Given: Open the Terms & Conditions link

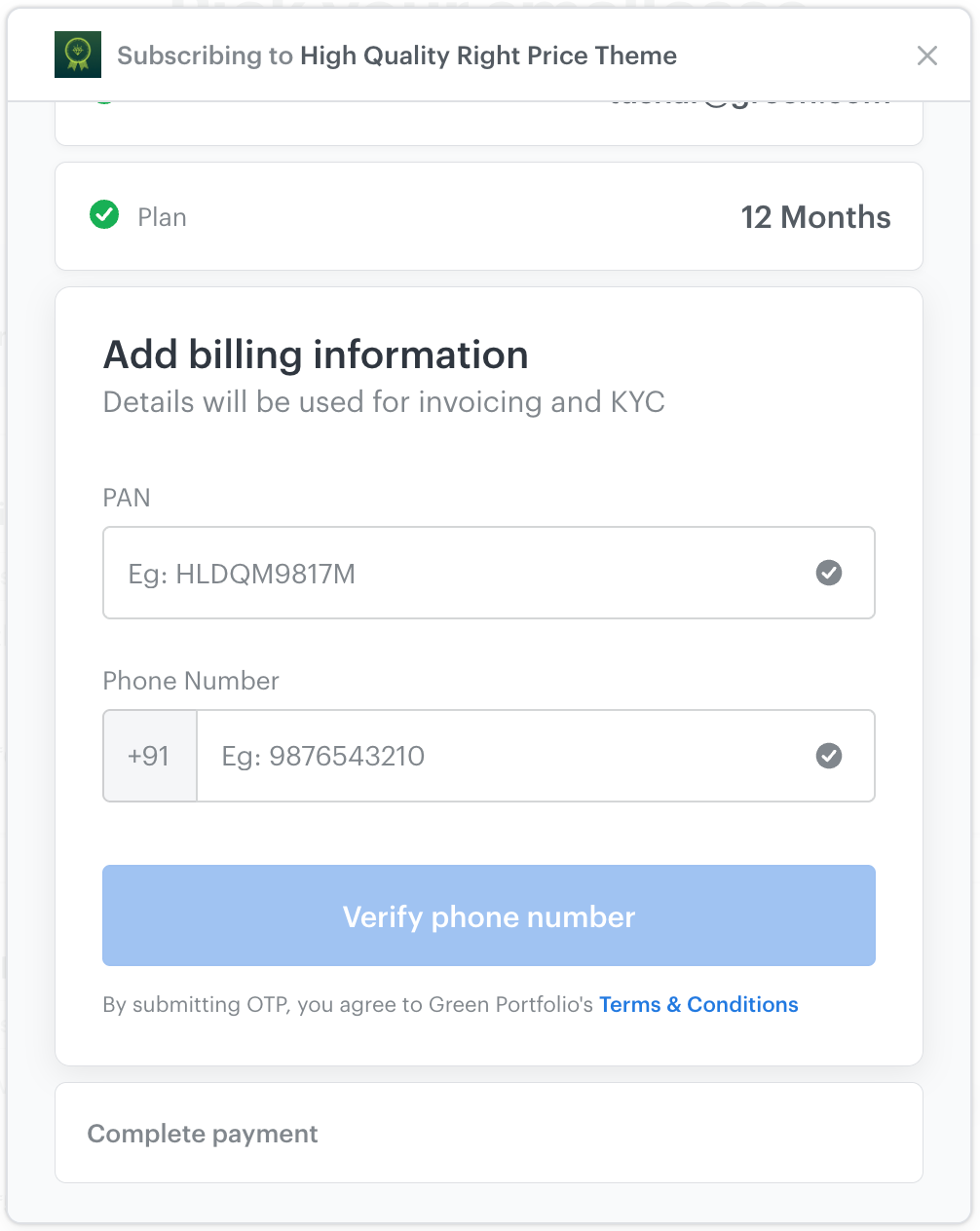Looking at the screenshot, I should tap(698, 1004).
